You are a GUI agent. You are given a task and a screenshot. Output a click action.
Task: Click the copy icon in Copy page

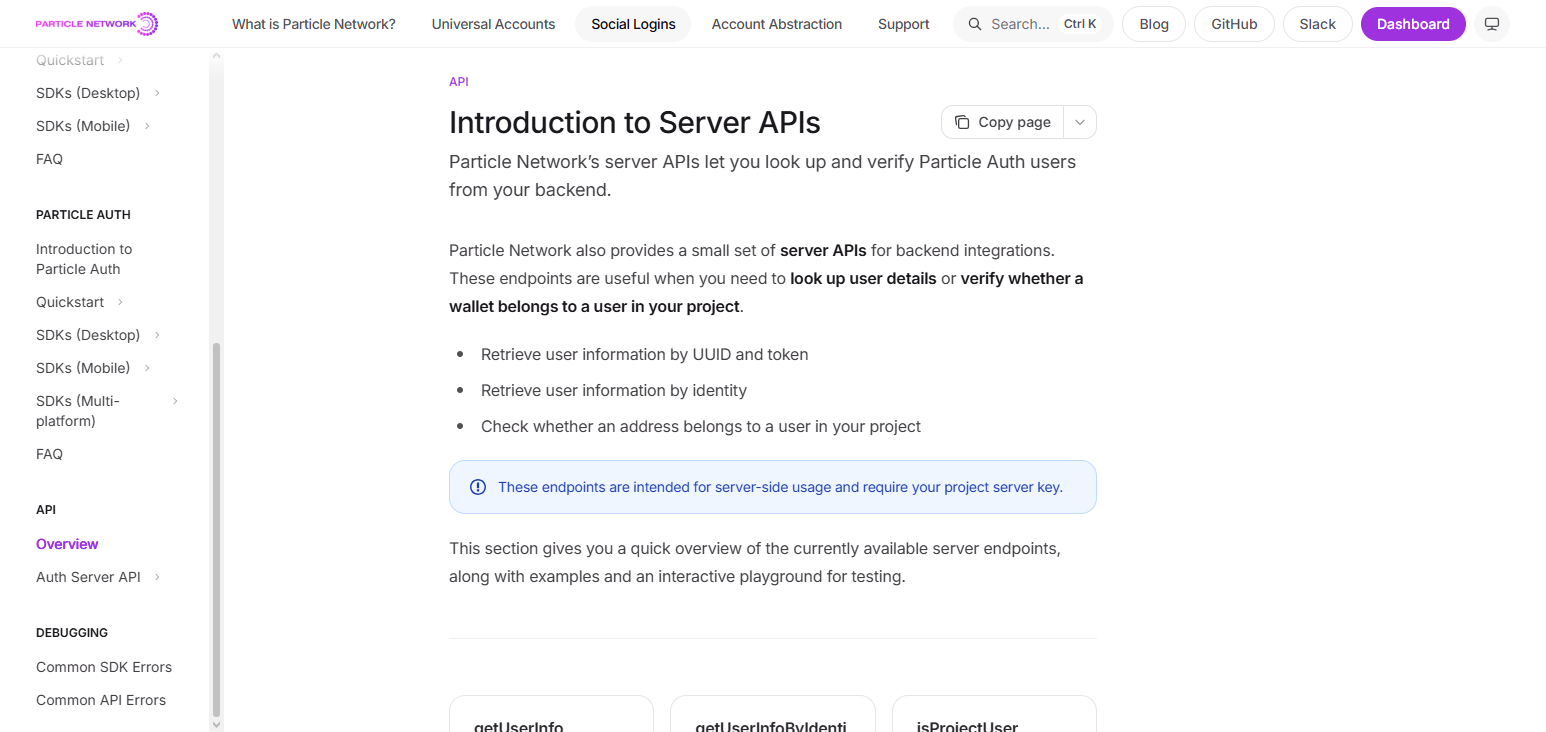(x=962, y=122)
